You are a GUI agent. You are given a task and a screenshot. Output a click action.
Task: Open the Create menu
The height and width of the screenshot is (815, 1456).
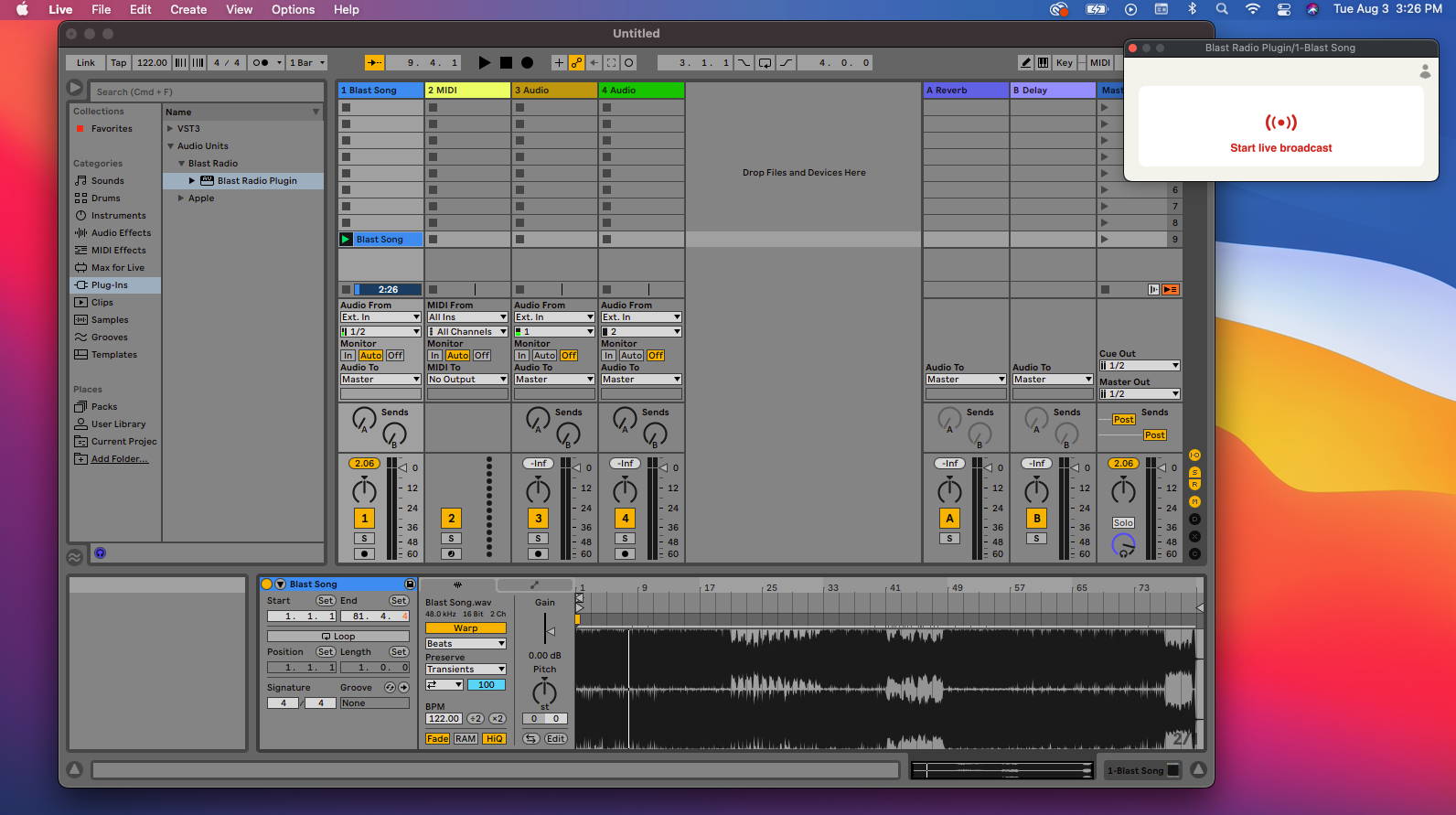point(188,9)
